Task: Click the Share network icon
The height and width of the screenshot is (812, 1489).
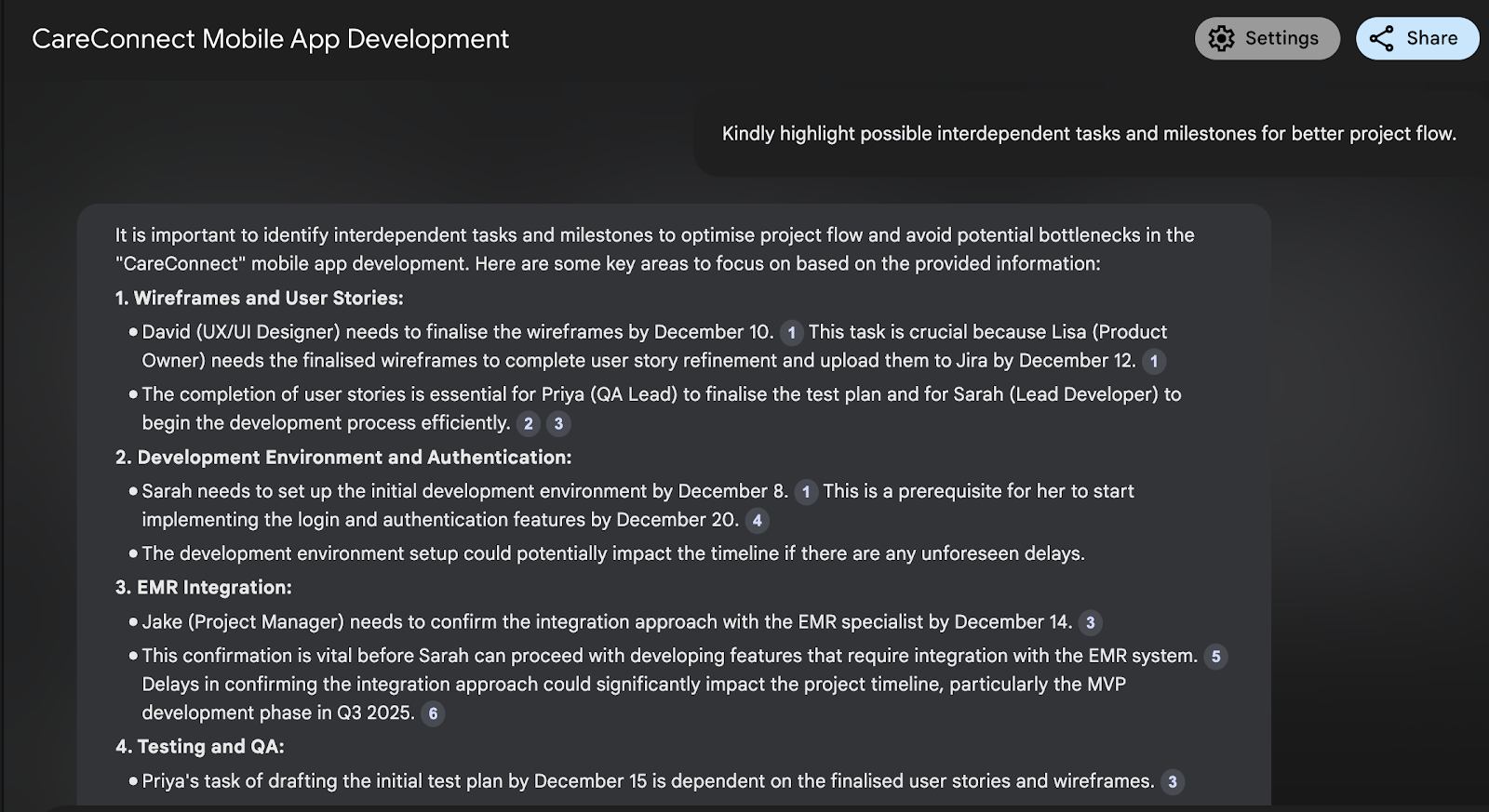Action: click(1382, 38)
